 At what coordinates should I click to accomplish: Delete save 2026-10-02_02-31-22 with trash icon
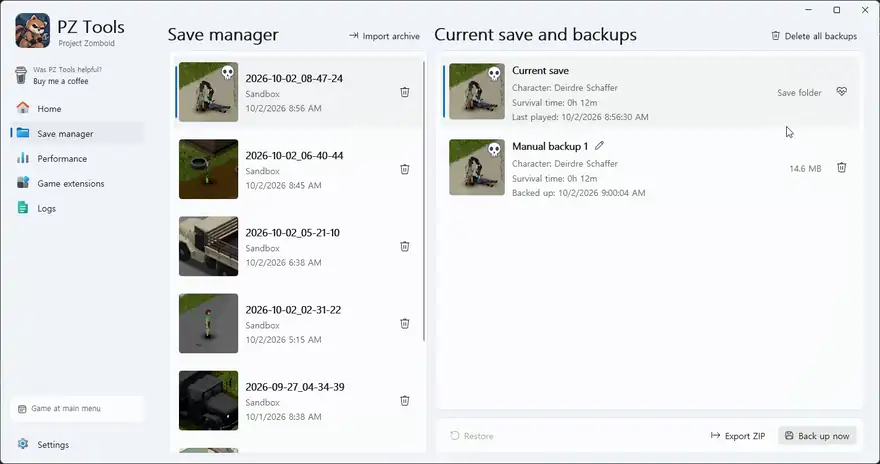click(x=405, y=323)
